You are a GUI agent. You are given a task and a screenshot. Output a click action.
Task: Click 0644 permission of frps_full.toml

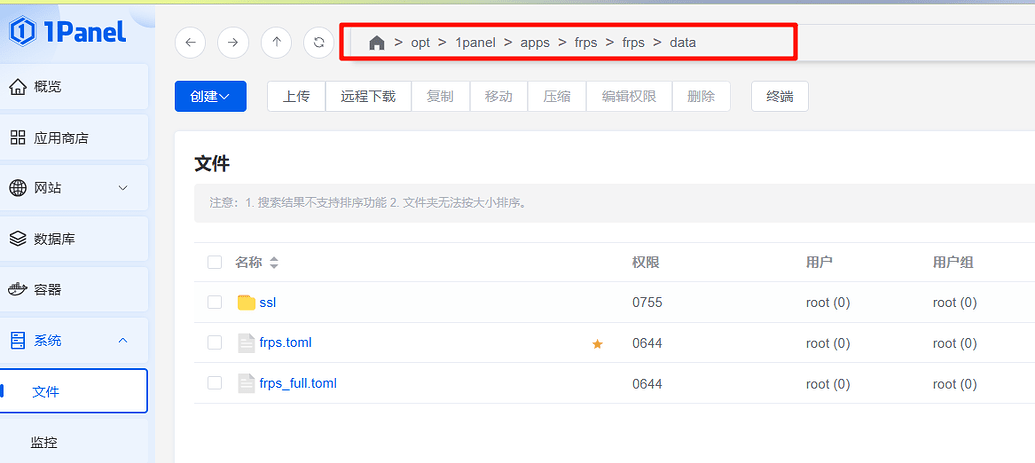click(x=647, y=384)
